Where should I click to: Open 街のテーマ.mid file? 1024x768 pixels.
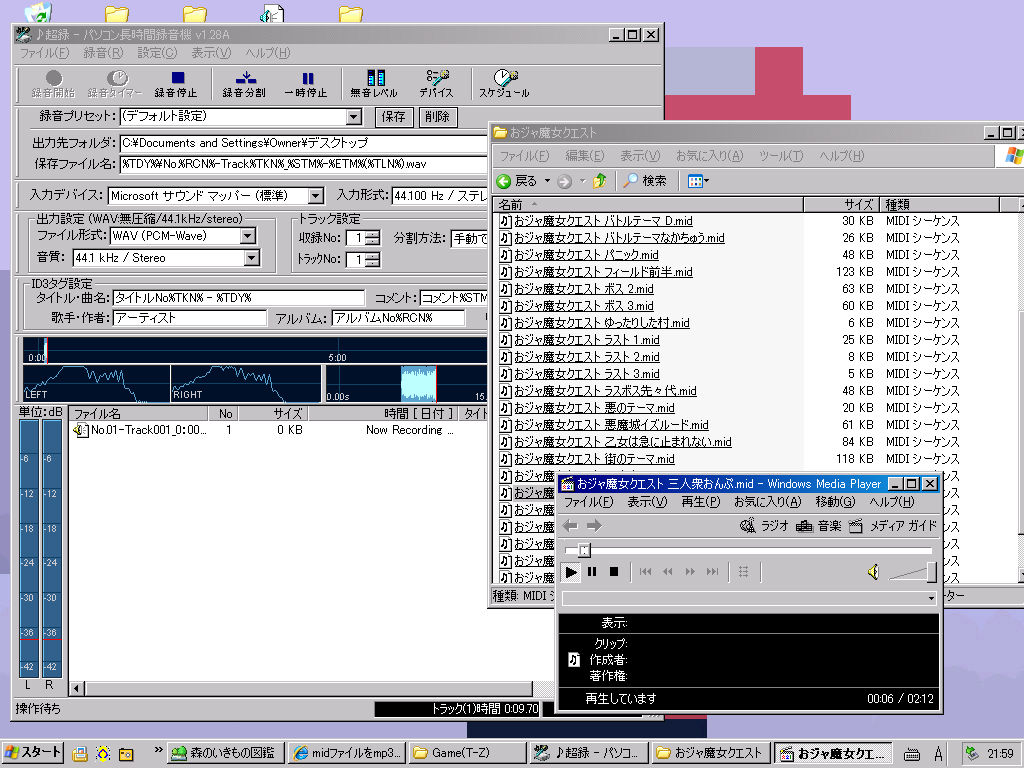[x=594, y=458]
